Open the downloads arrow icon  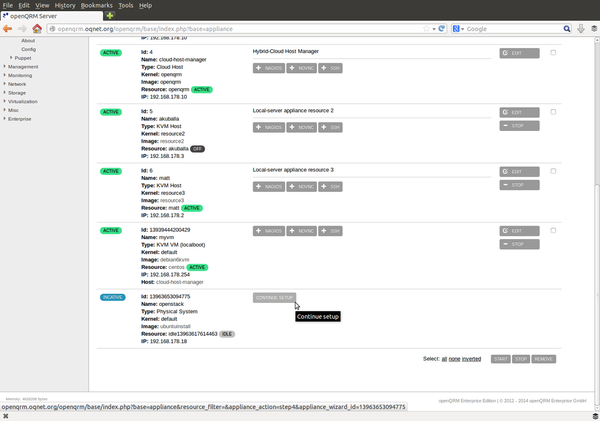(581, 29)
